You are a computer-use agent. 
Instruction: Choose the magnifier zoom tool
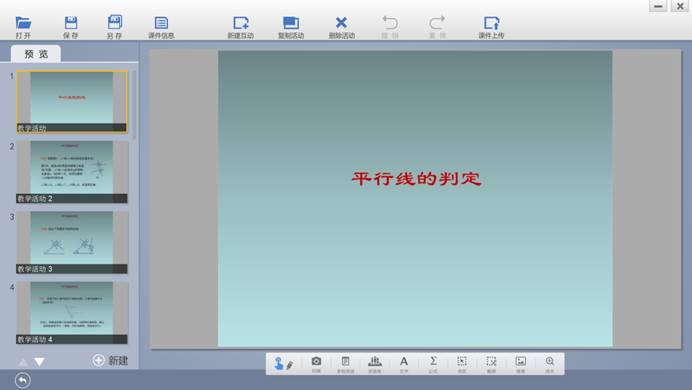(549, 364)
